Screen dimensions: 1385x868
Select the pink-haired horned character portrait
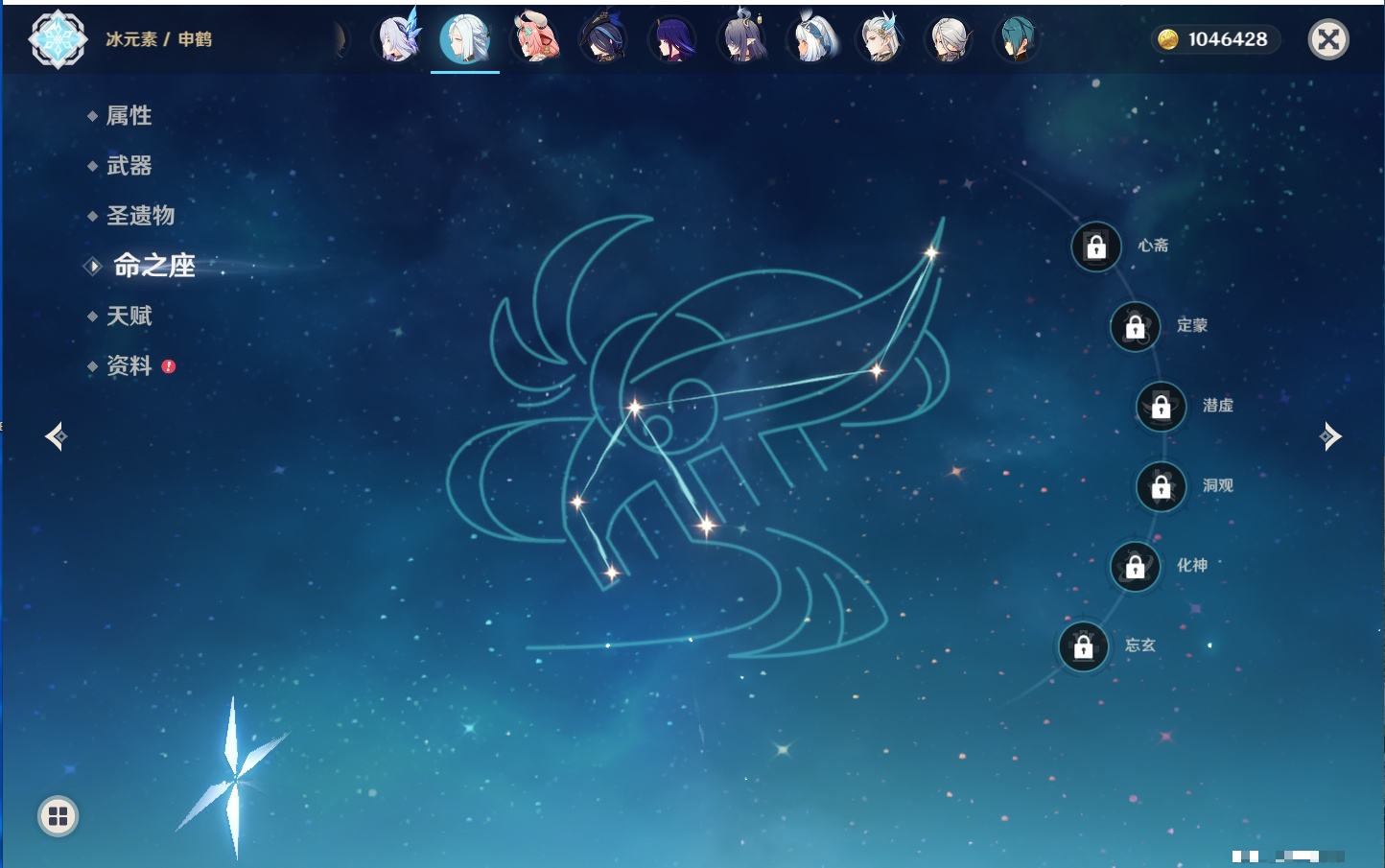535,39
